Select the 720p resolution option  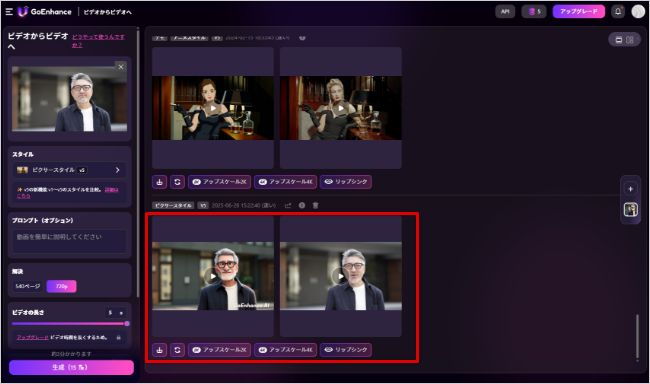tap(61, 286)
